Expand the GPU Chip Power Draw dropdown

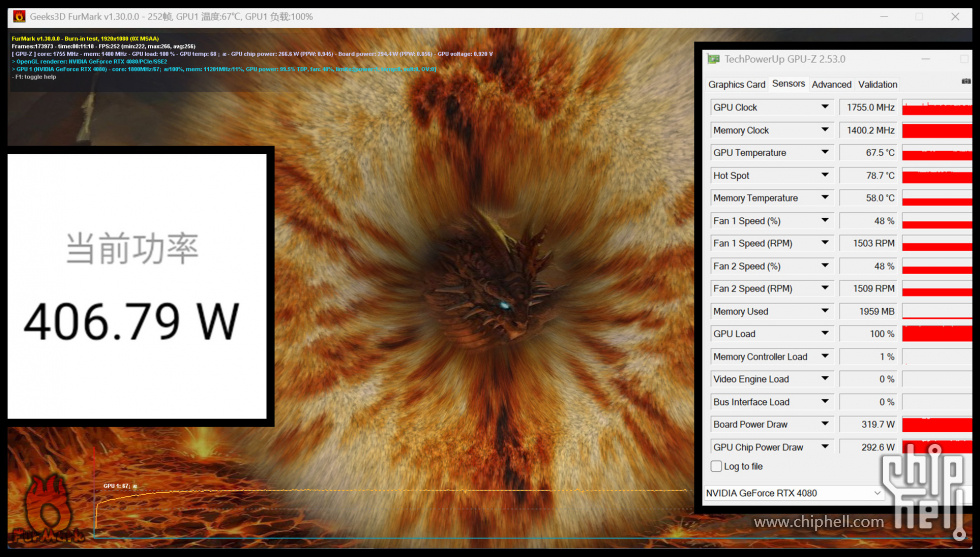point(825,447)
